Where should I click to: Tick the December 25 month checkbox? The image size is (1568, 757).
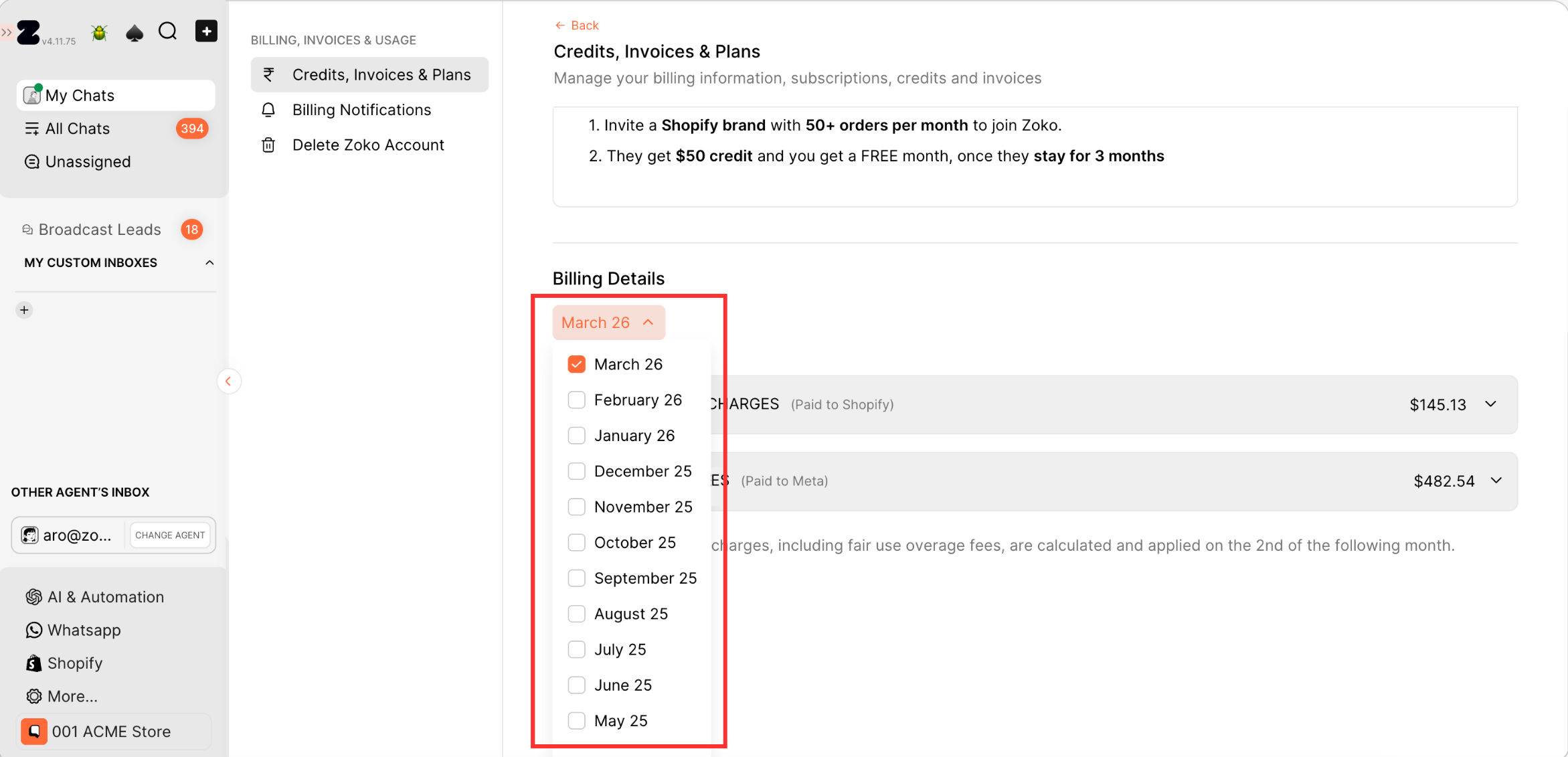click(x=576, y=471)
